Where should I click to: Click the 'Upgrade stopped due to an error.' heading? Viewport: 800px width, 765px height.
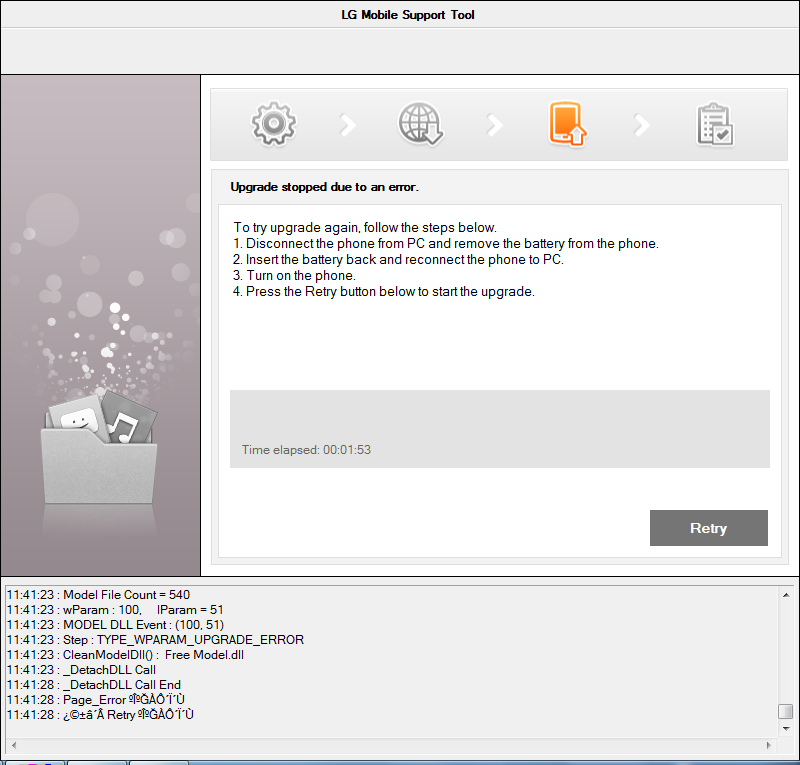click(x=324, y=187)
